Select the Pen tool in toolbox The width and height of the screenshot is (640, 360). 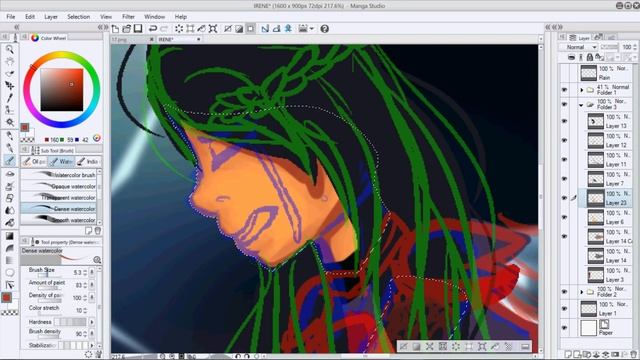[9, 136]
